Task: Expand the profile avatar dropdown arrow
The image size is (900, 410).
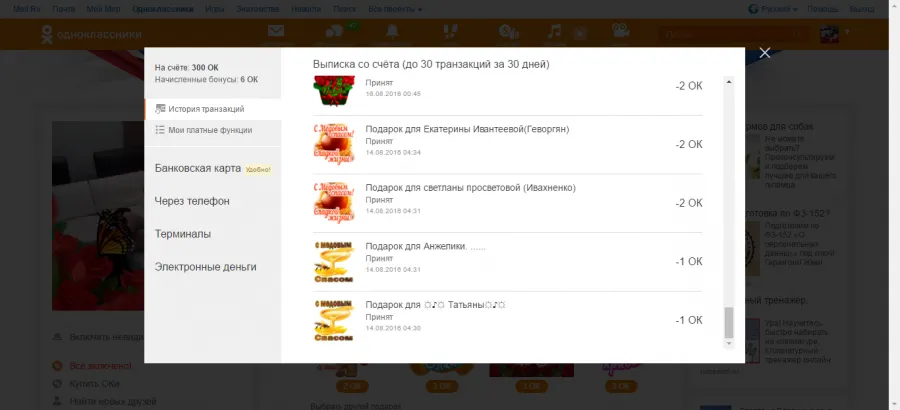Action: 847,32
